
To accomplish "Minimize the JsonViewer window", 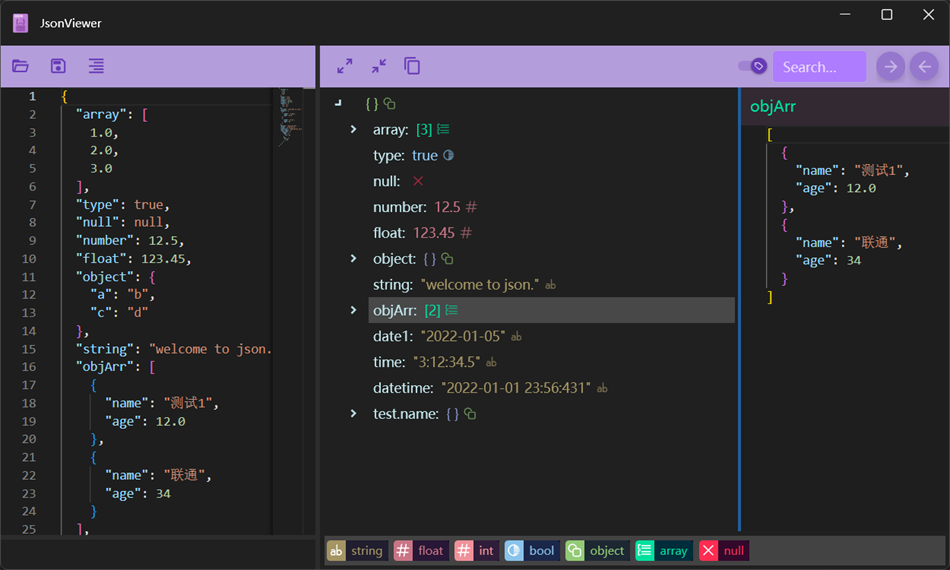I will point(845,15).
